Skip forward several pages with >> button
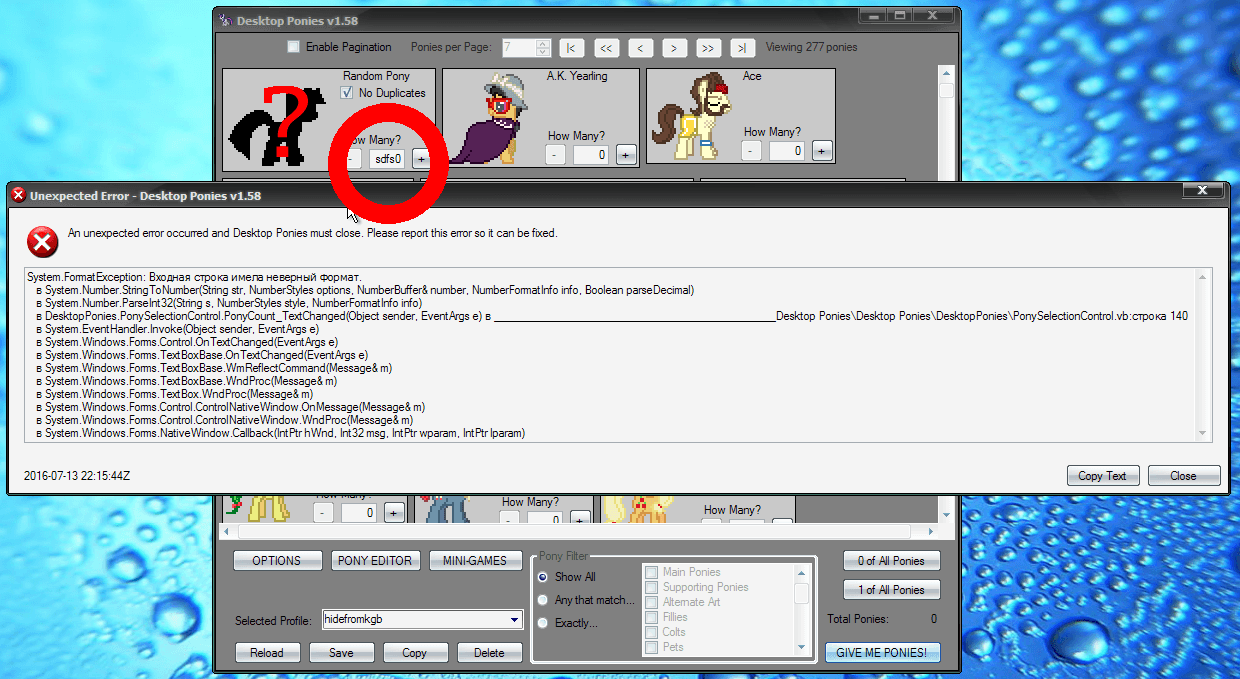The image size is (1240, 679). tap(708, 47)
